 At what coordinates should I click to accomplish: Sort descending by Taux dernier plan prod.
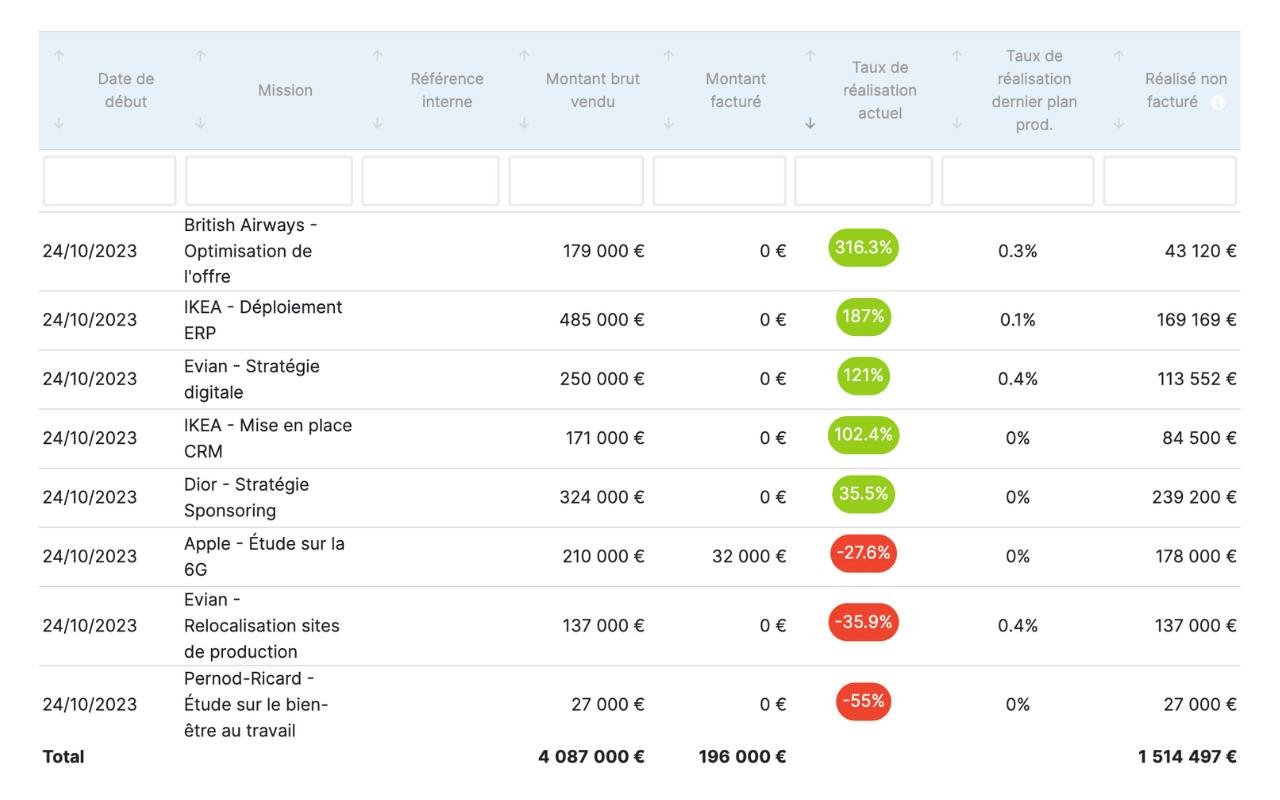(x=957, y=124)
